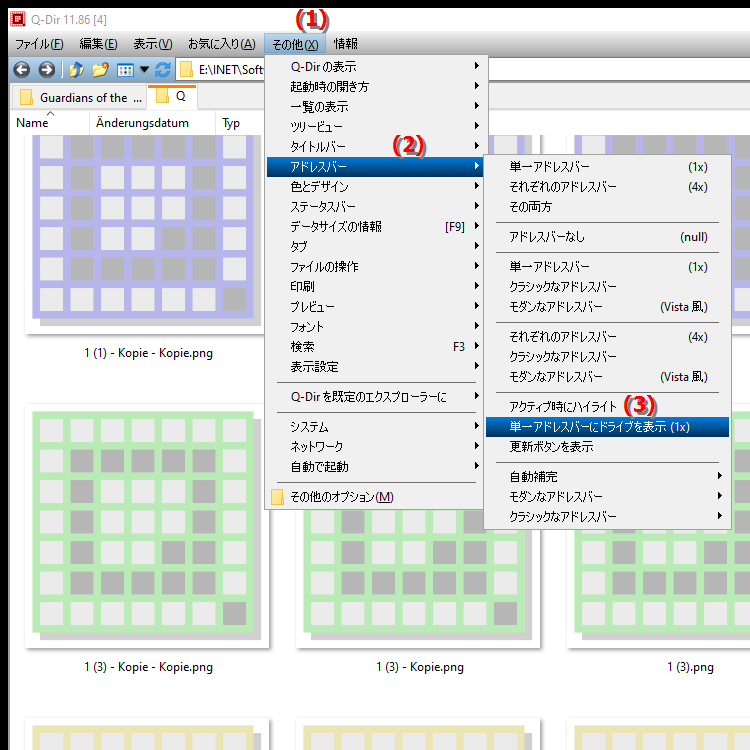
Task: Expand the 一覧の表示 submenu
Action: (x=375, y=107)
